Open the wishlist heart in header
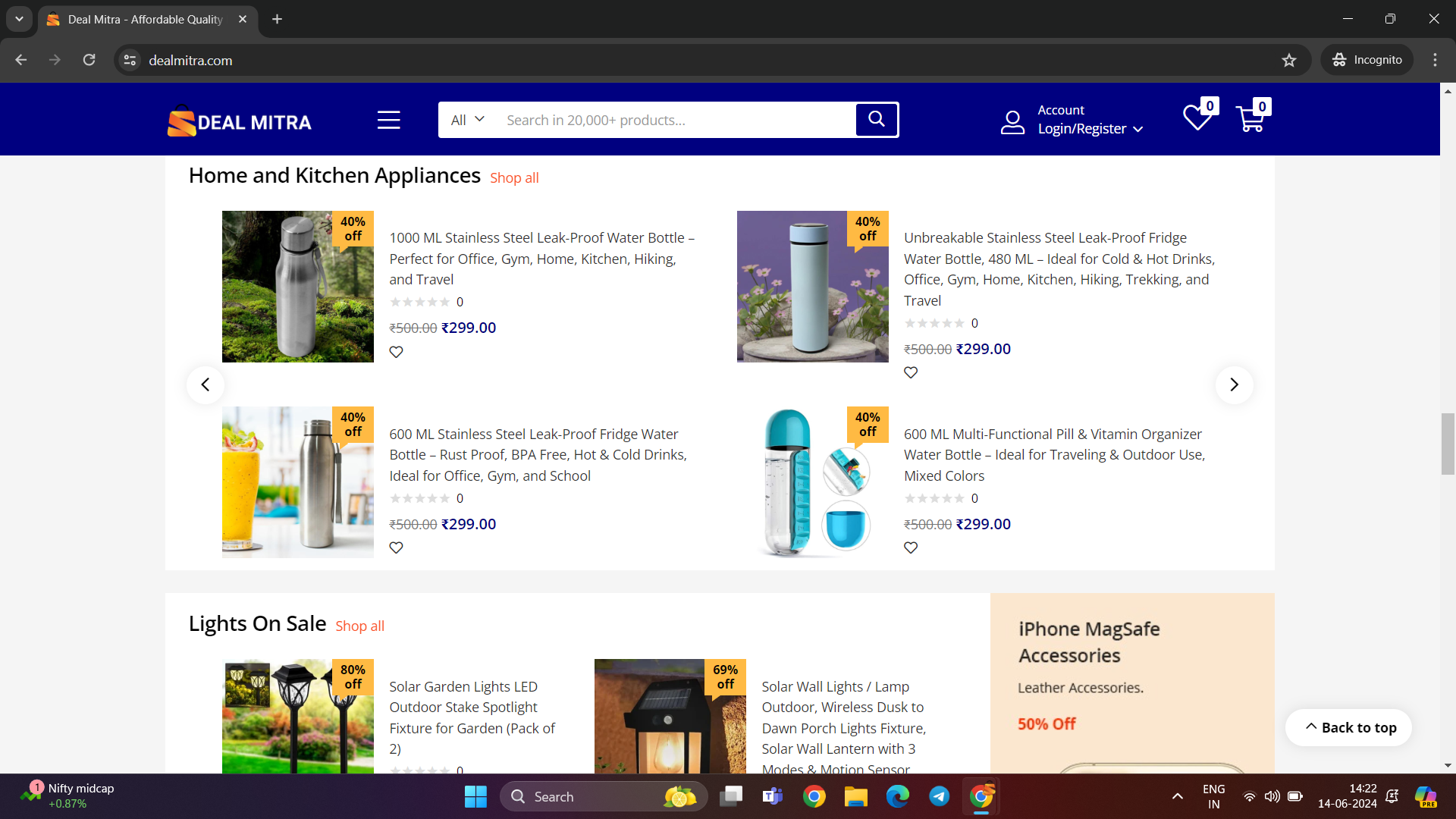The height and width of the screenshot is (819, 1456). (1197, 118)
